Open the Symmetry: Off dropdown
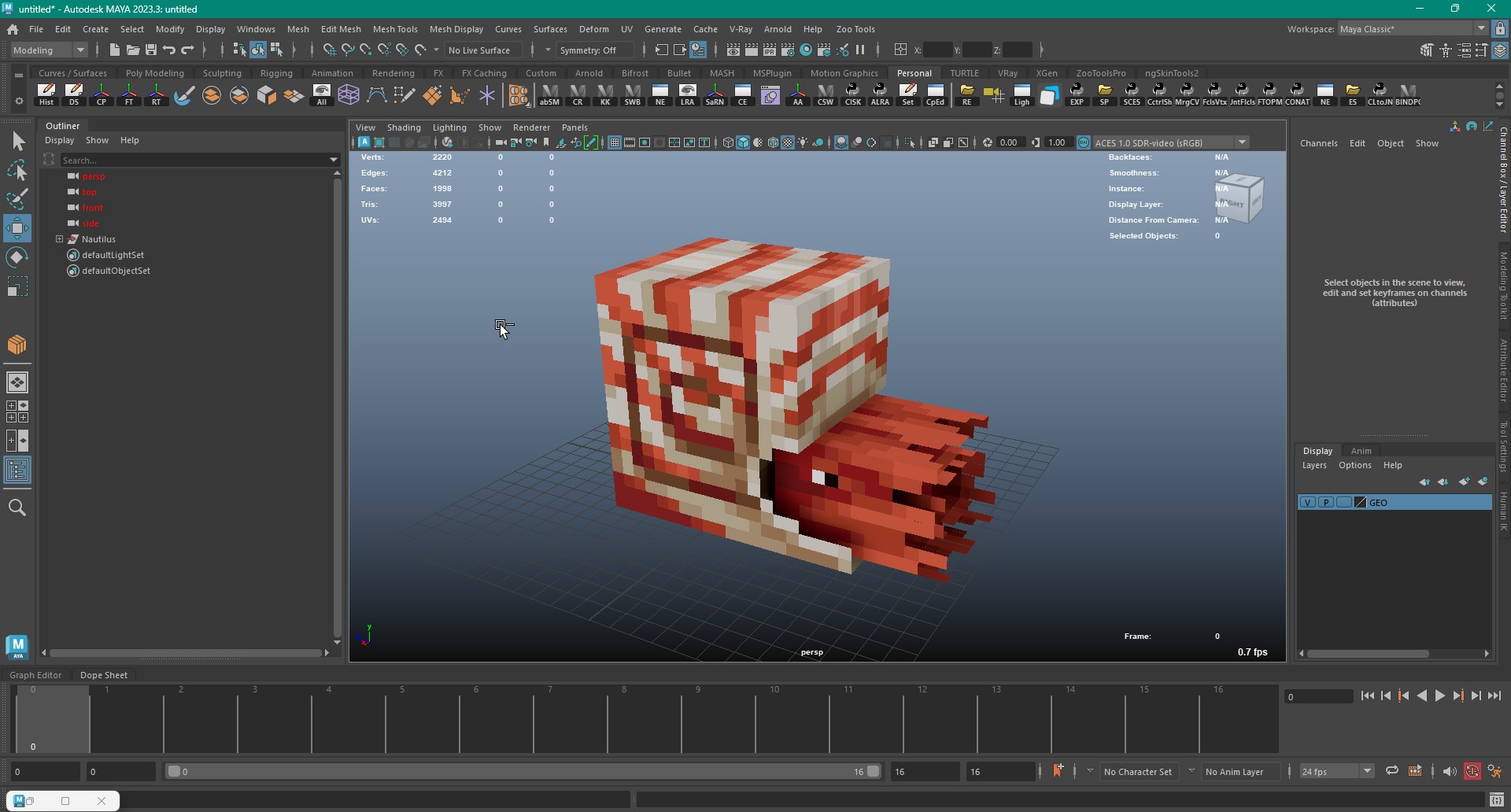The height and width of the screenshot is (812, 1511). tap(594, 50)
